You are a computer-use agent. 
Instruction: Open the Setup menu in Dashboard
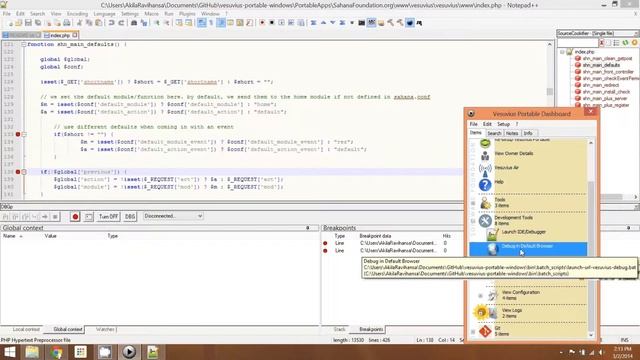click(503, 124)
